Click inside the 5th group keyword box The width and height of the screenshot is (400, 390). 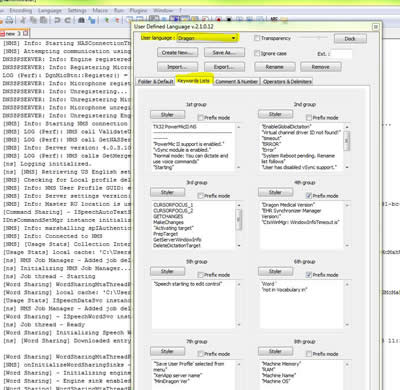[x=194, y=304]
